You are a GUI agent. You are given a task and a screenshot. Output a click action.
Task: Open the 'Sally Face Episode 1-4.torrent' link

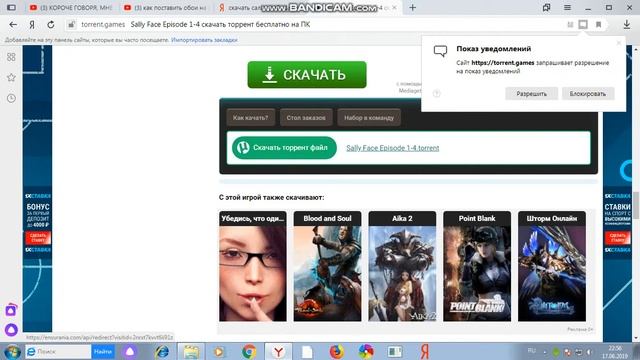click(x=393, y=148)
